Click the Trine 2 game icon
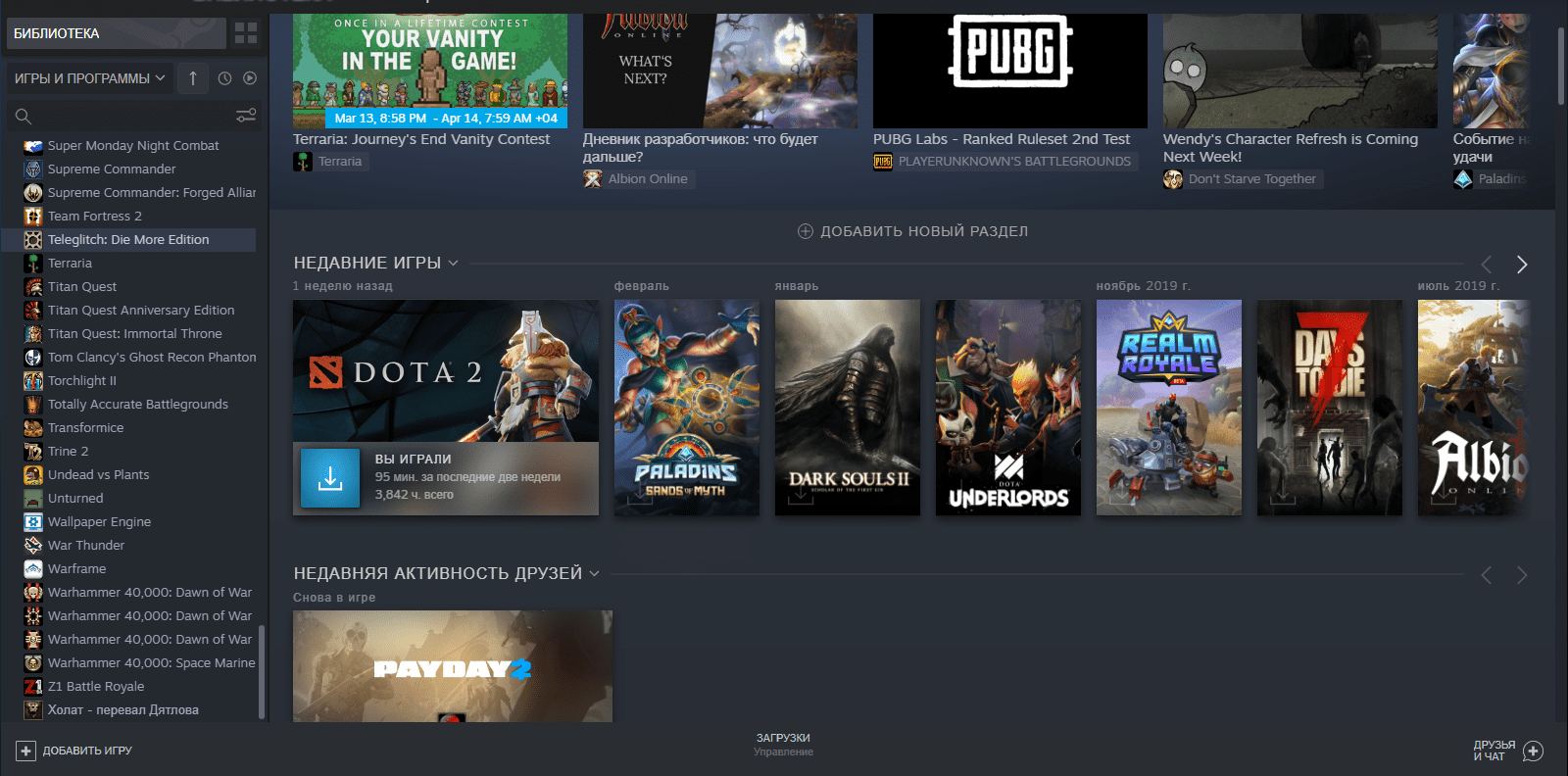The image size is (1568, 776). [33, 451]
